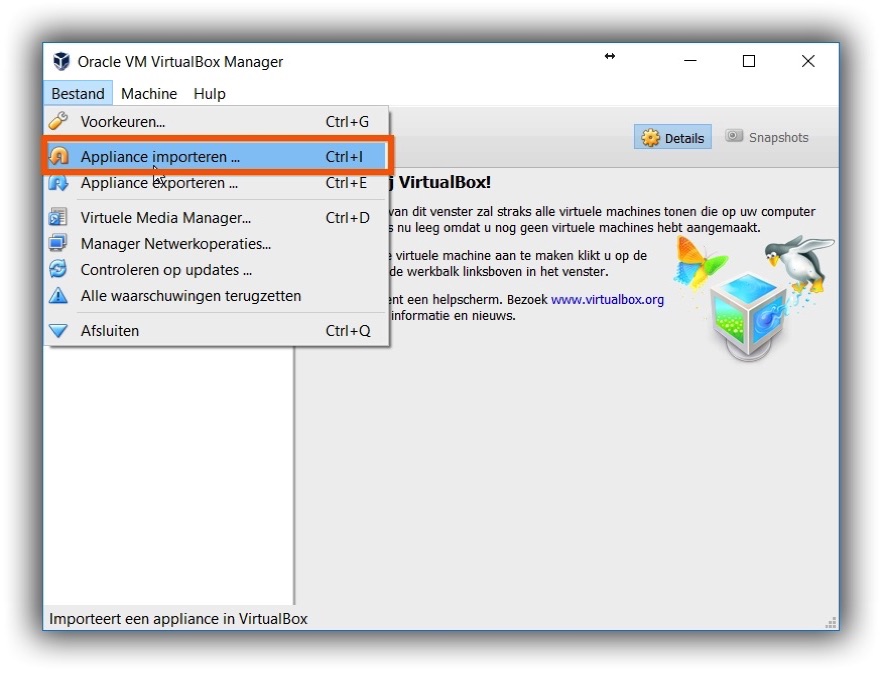Open Virtuele Media Manager...

pyautogui.click(x=217, y=217)
